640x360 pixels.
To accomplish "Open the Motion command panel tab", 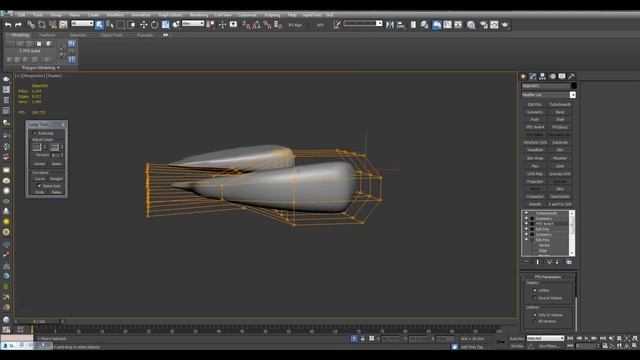I will tap(553, 76).
